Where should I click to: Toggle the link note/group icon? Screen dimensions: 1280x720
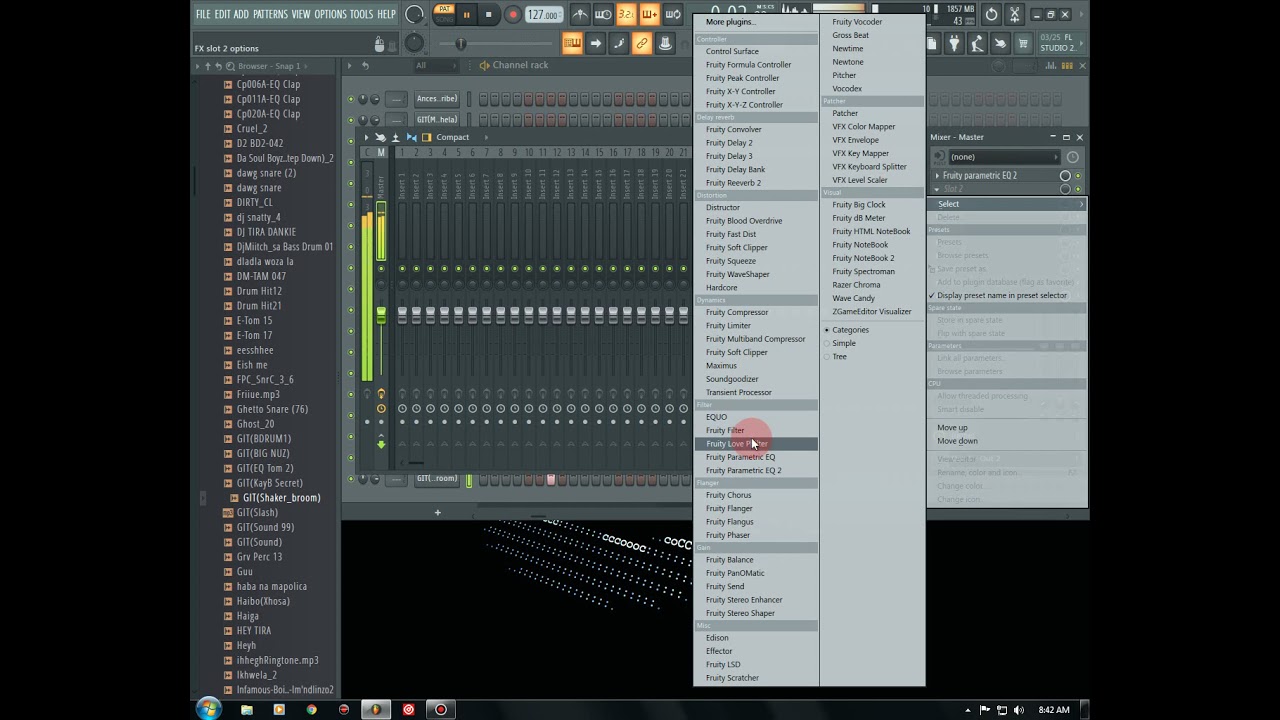pos(641,43)
